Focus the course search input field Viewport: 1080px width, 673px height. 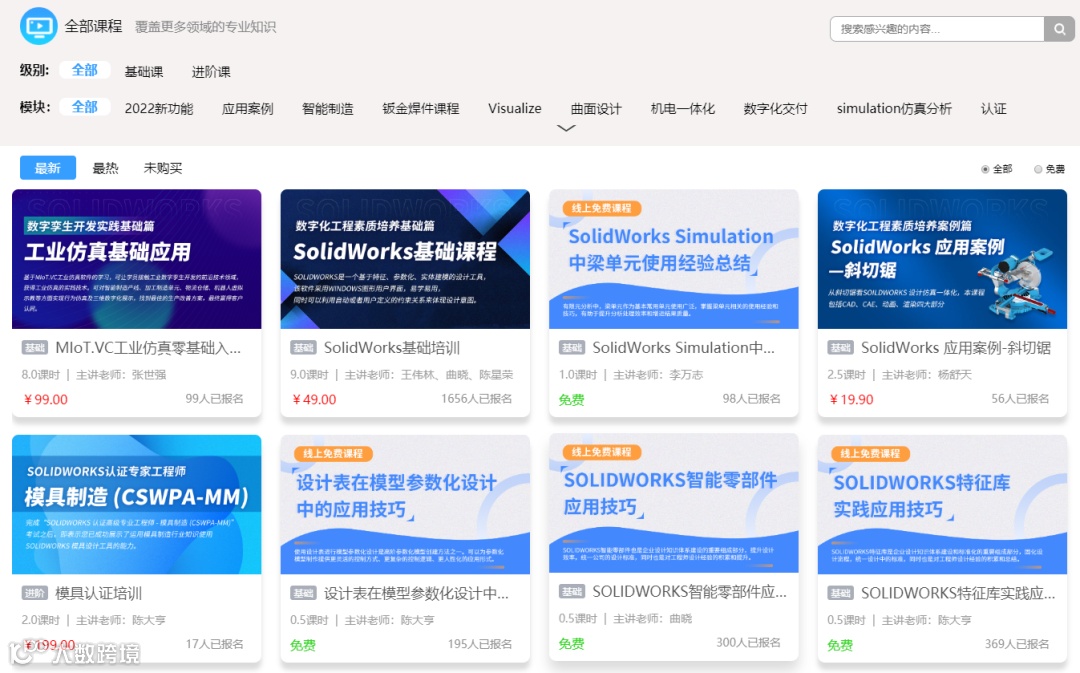point(937,29)
